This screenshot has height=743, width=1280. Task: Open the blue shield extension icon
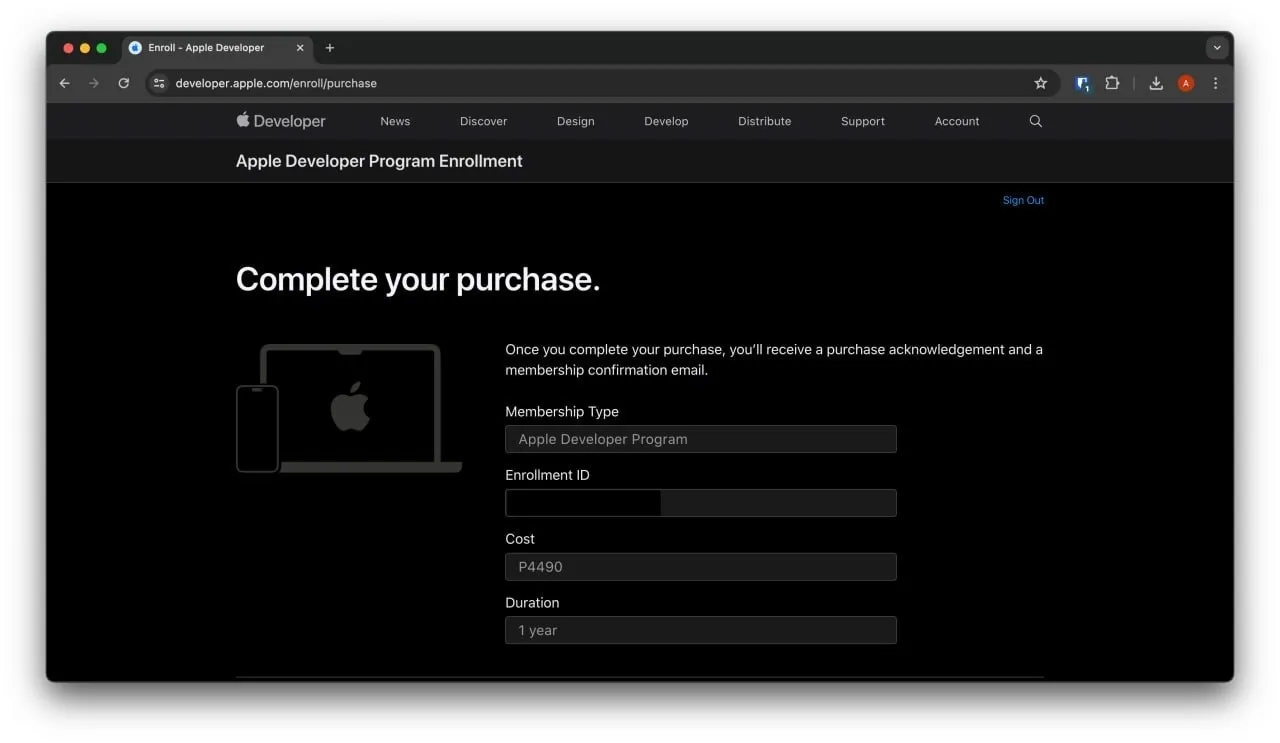tap(1082, 84)
